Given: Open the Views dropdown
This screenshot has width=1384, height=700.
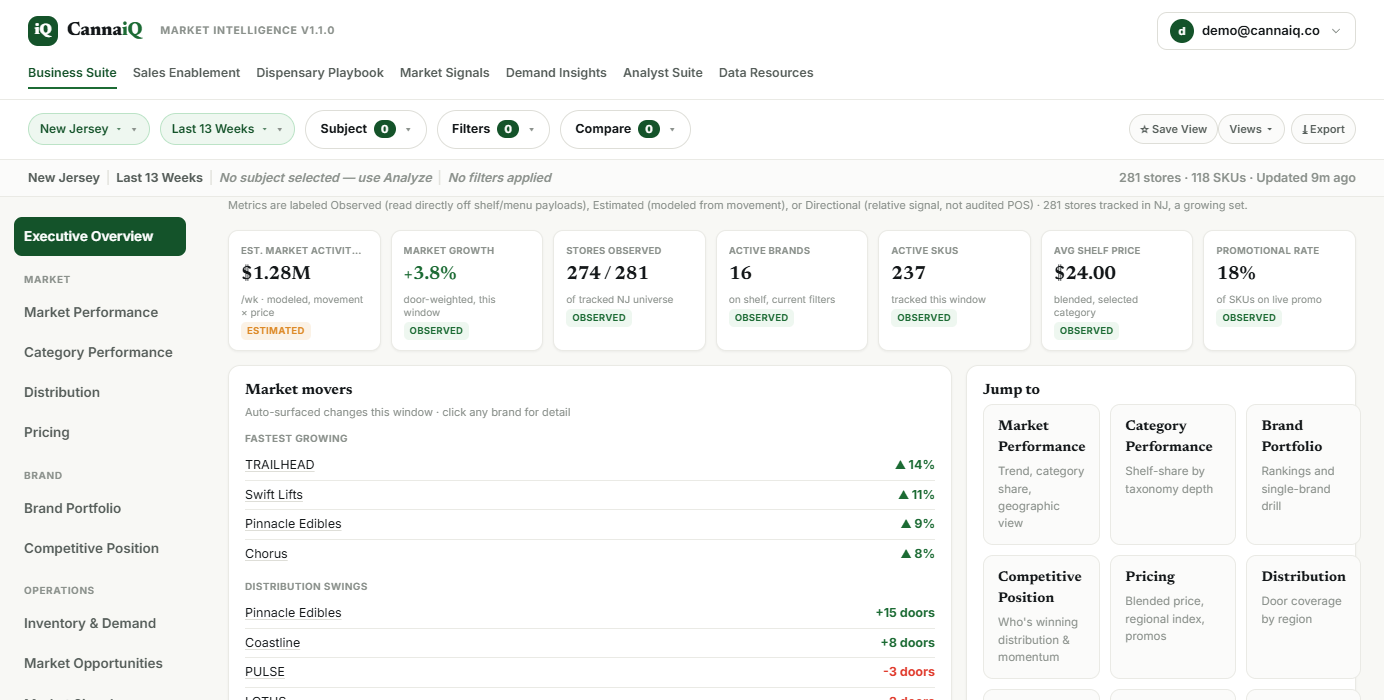Looking at the screenshot, I should 1251,129.
